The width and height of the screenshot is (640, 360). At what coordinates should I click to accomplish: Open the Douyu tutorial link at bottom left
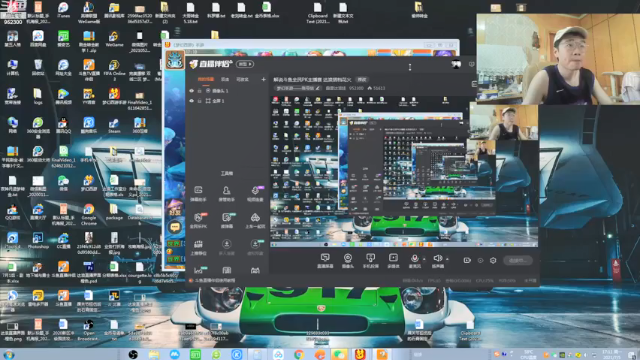pos(214,281)
